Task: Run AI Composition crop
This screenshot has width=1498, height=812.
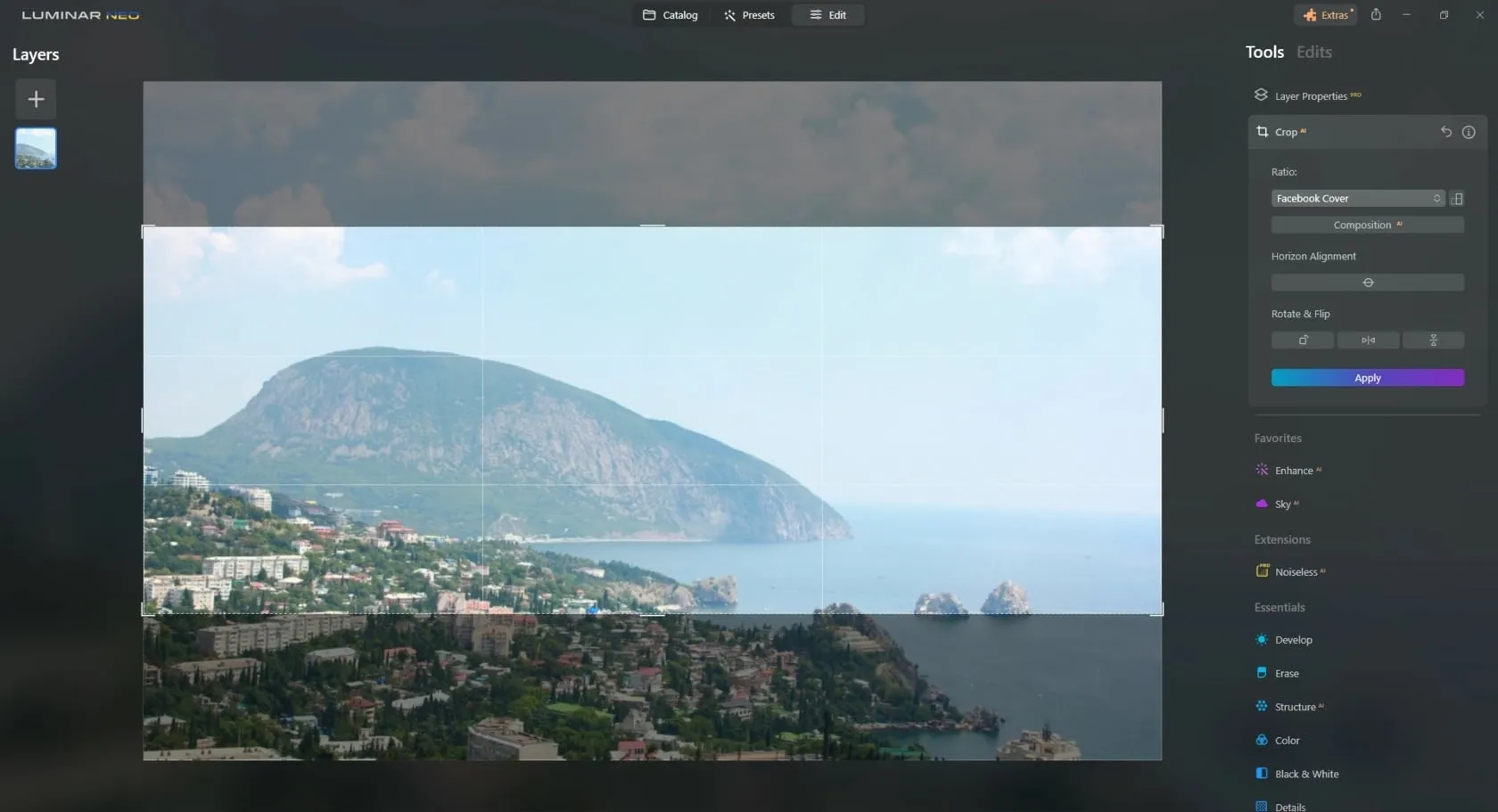Action: click(x=1367, y=226)
